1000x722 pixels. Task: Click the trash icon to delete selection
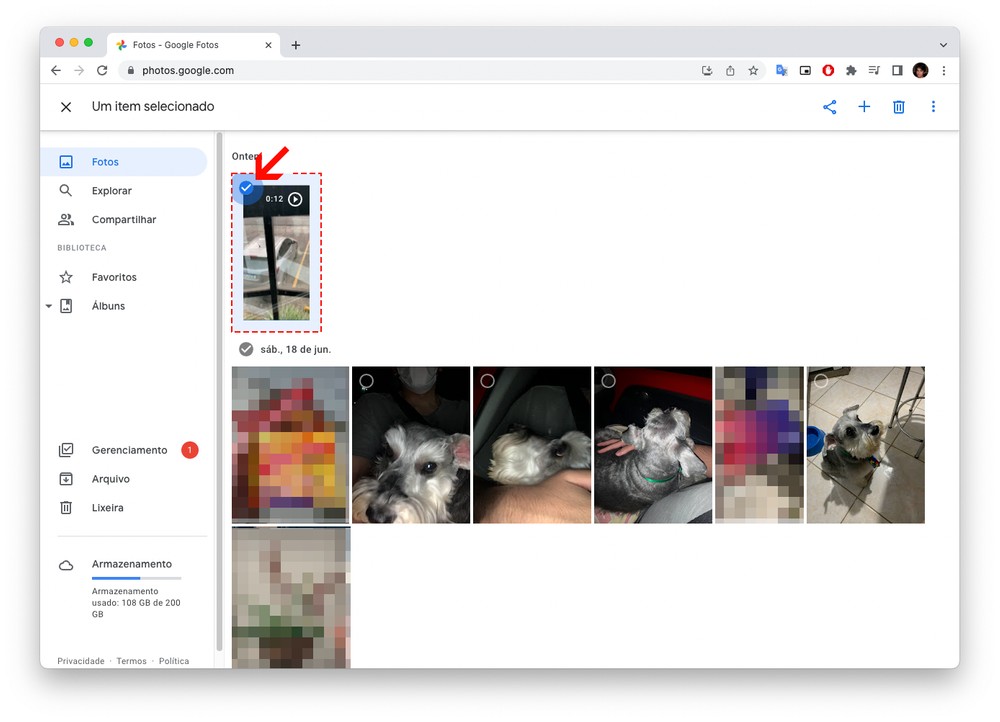click(898, 107)
